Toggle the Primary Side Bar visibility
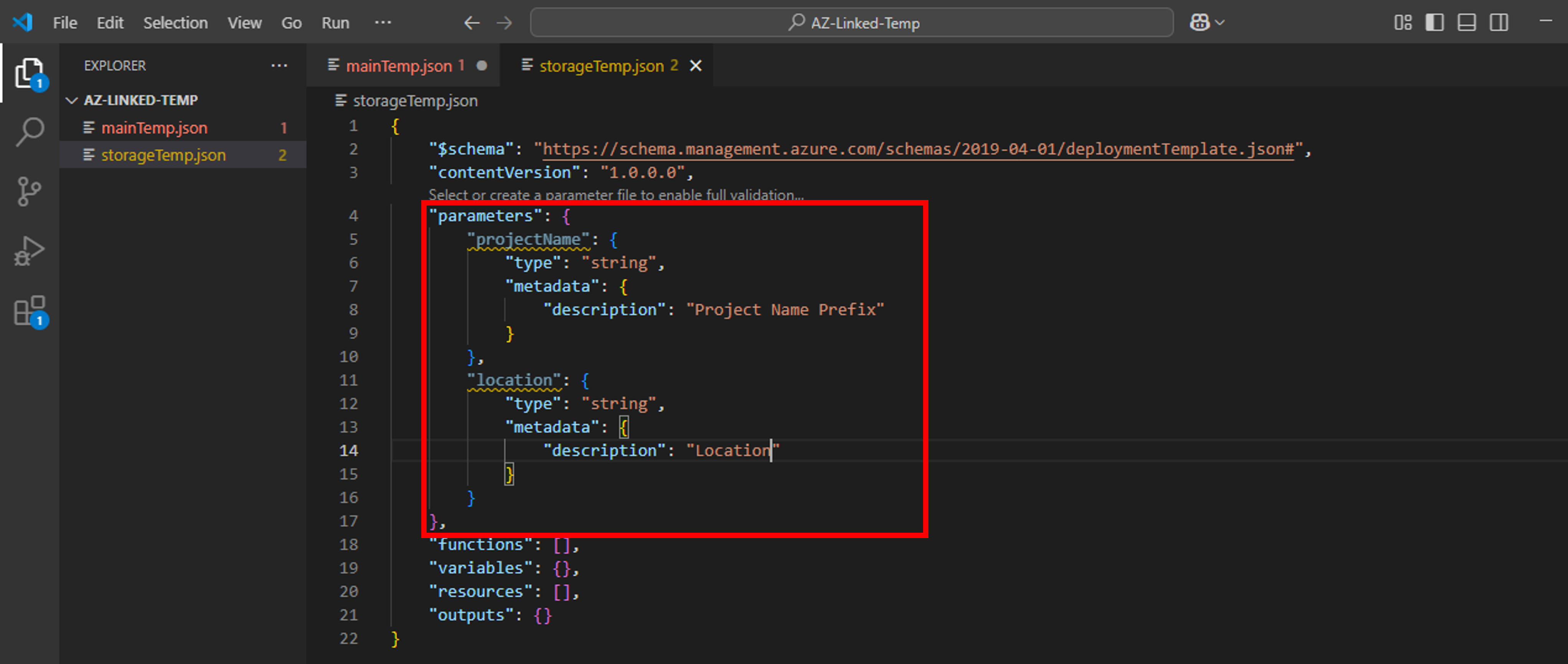1568x664 pixels. tap(1435, 23)
